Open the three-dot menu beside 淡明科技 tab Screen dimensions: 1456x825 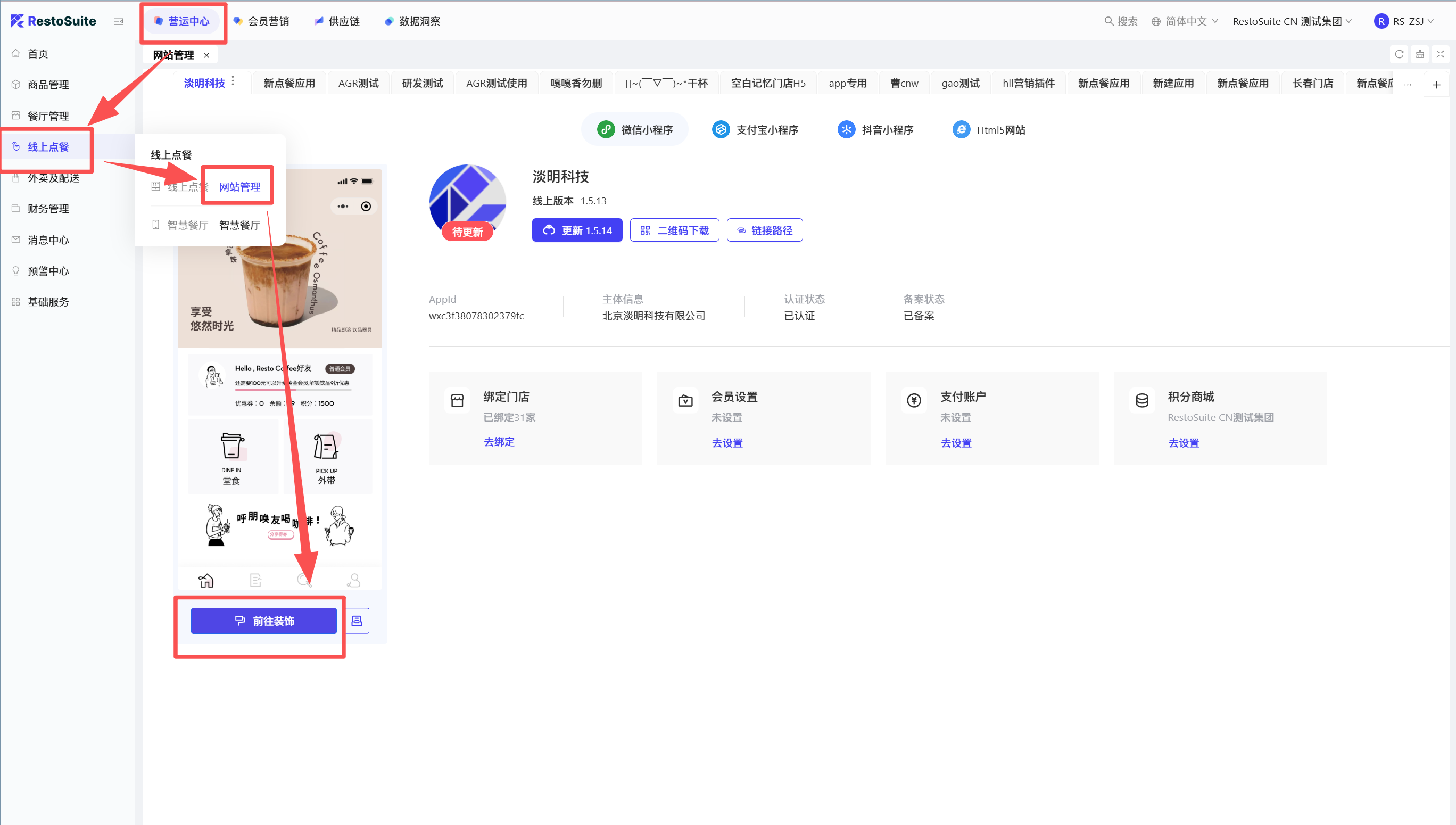click(233, 81)
